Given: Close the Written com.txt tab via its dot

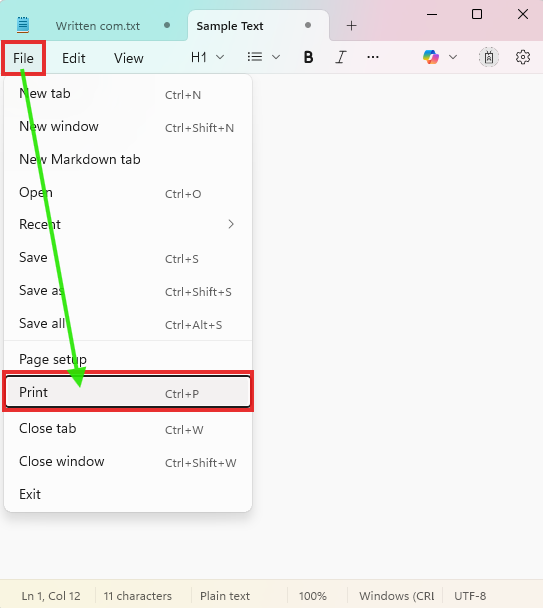Looking at the screenshot, I should pyautogui.click(x=167, y=25).
